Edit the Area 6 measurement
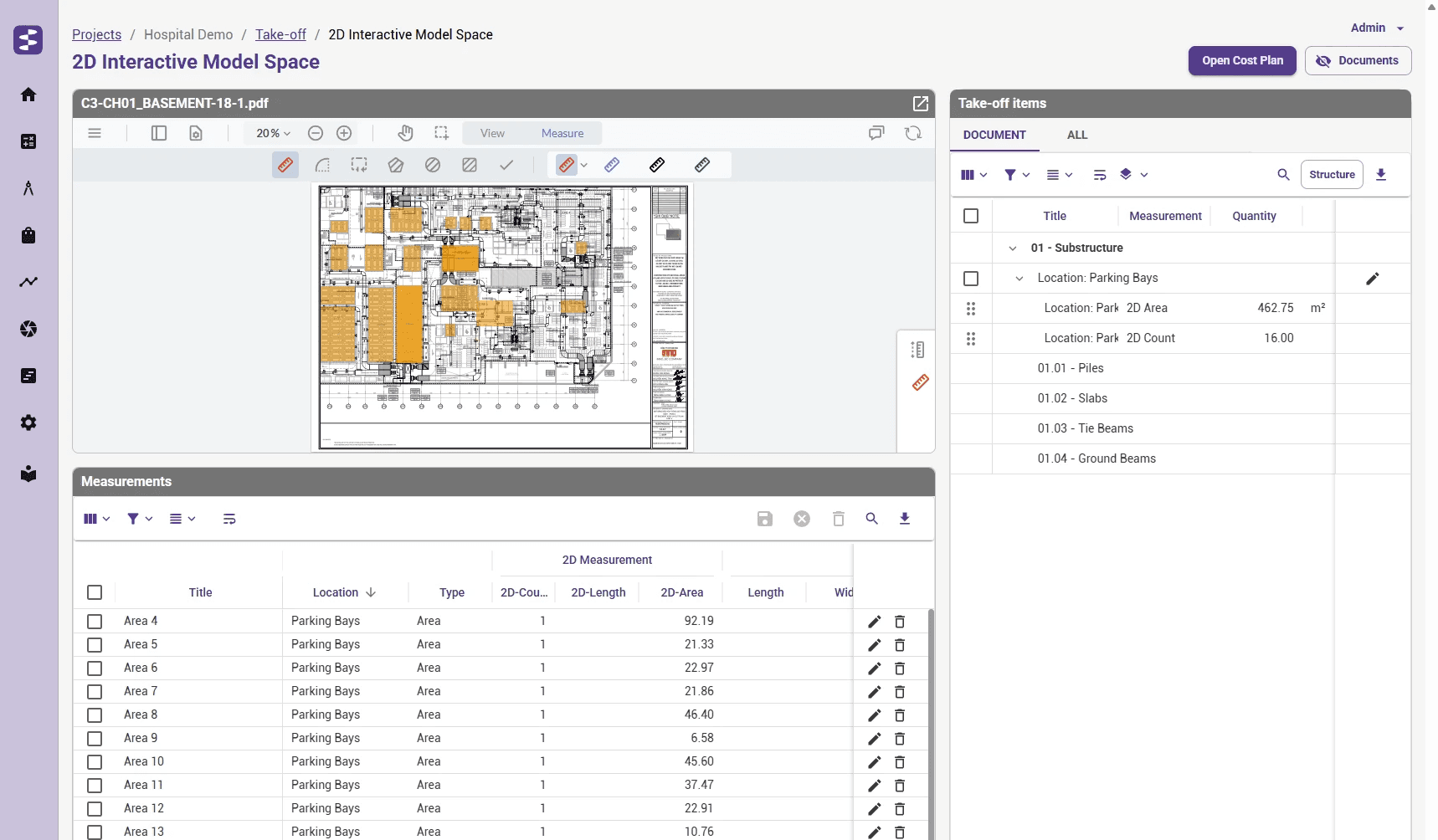Image resolution: width=1438 pixels, height=840 pixels. (874, 668)
